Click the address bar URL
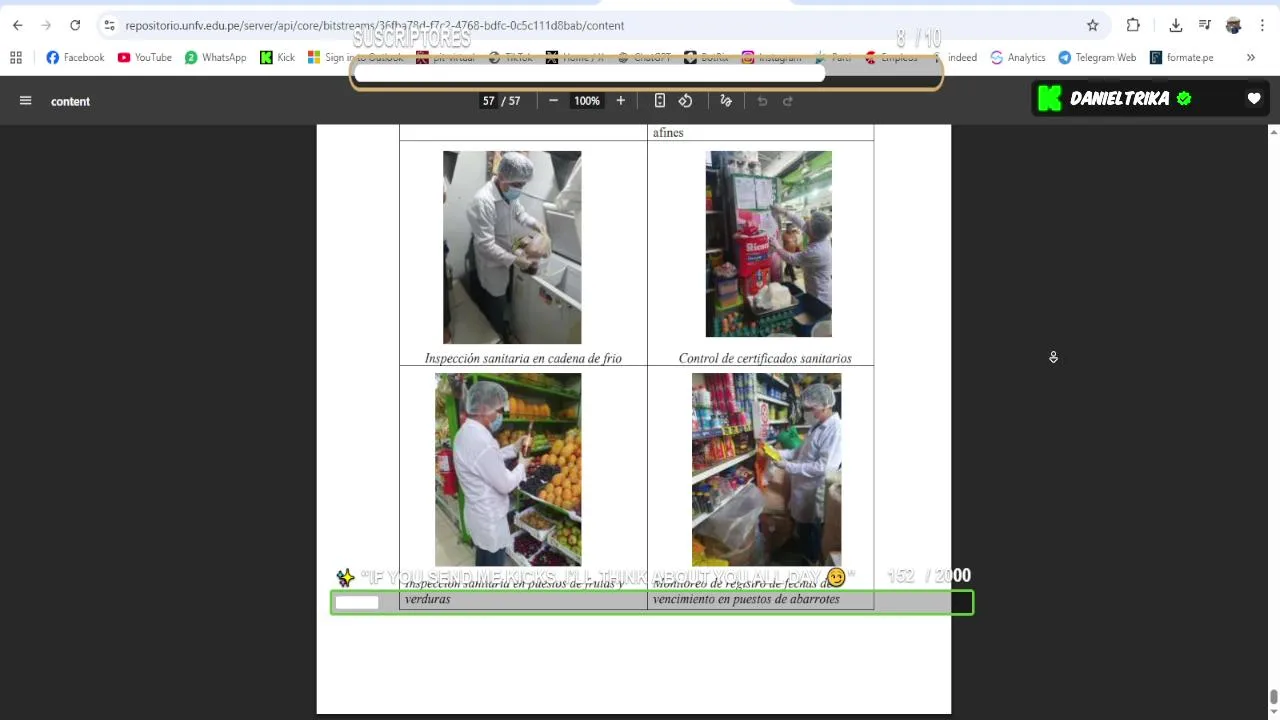 tap(374, 25)
